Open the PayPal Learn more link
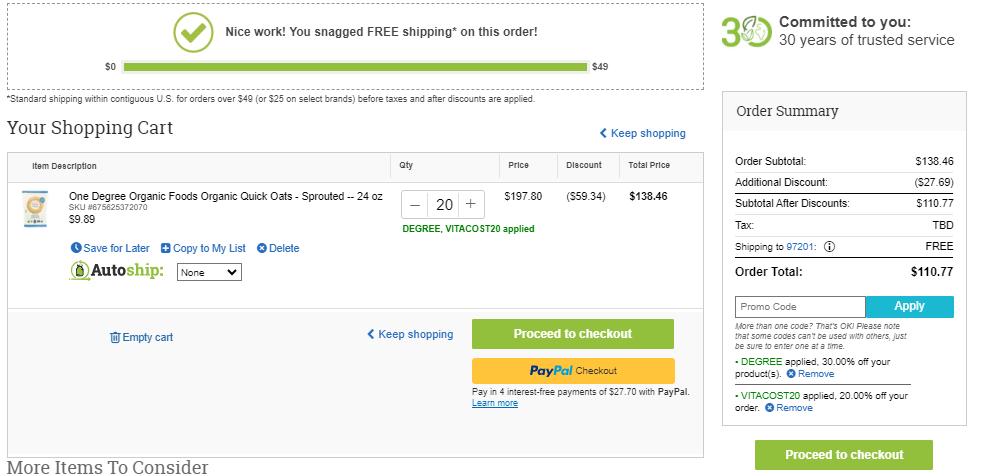 495,403
